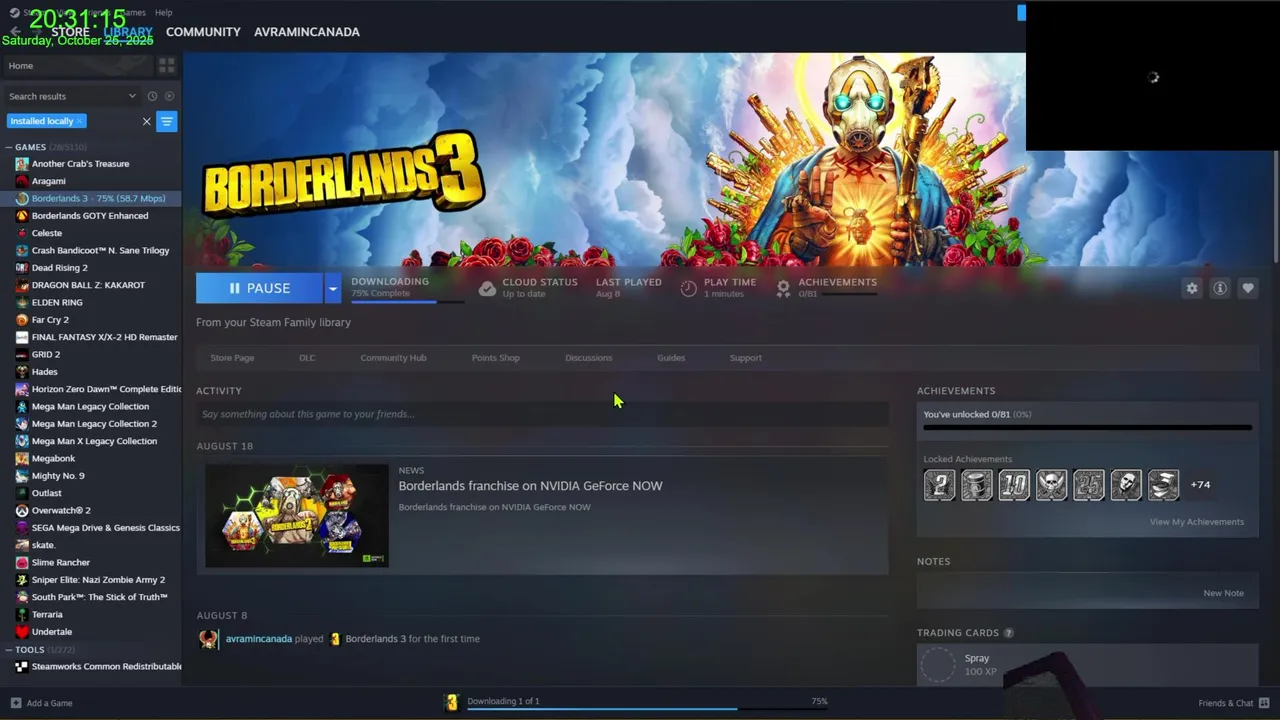Click the Borderlands 3 icon in download bar
Image resolution: width=1280 pixels, height=720 pixels.
pos(452,703)
